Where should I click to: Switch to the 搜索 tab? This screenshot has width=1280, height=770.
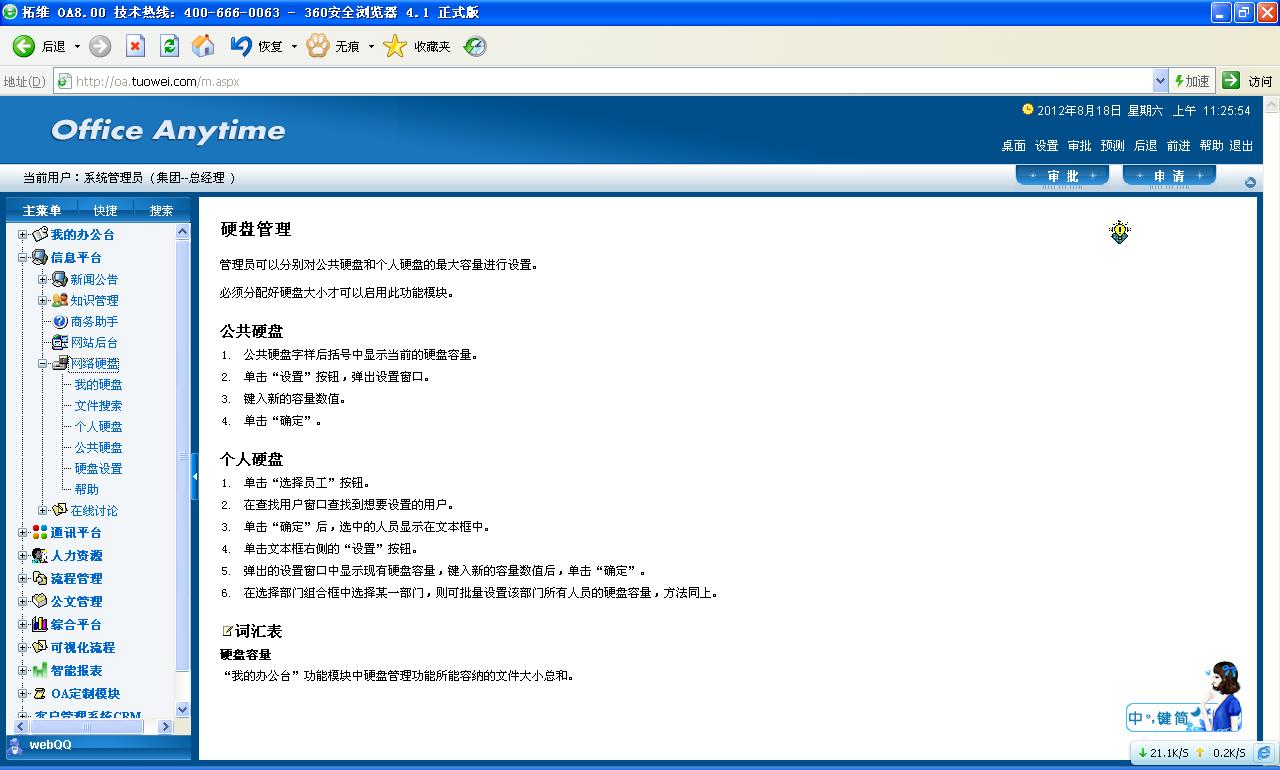click(161, 210)
